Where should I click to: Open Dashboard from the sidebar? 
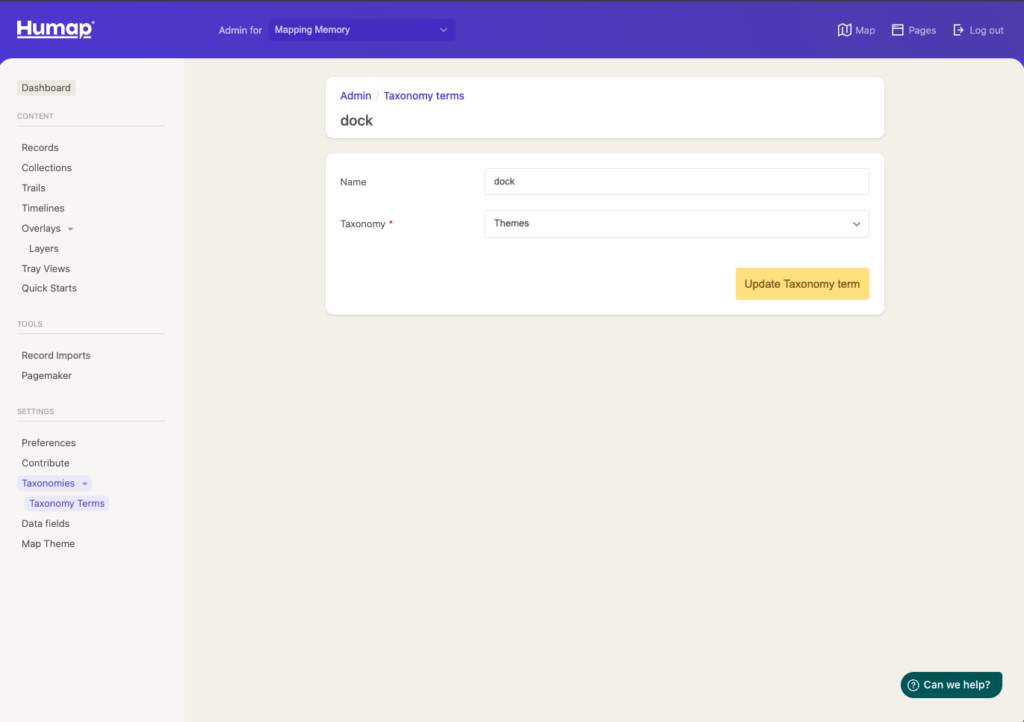[46, 88]
